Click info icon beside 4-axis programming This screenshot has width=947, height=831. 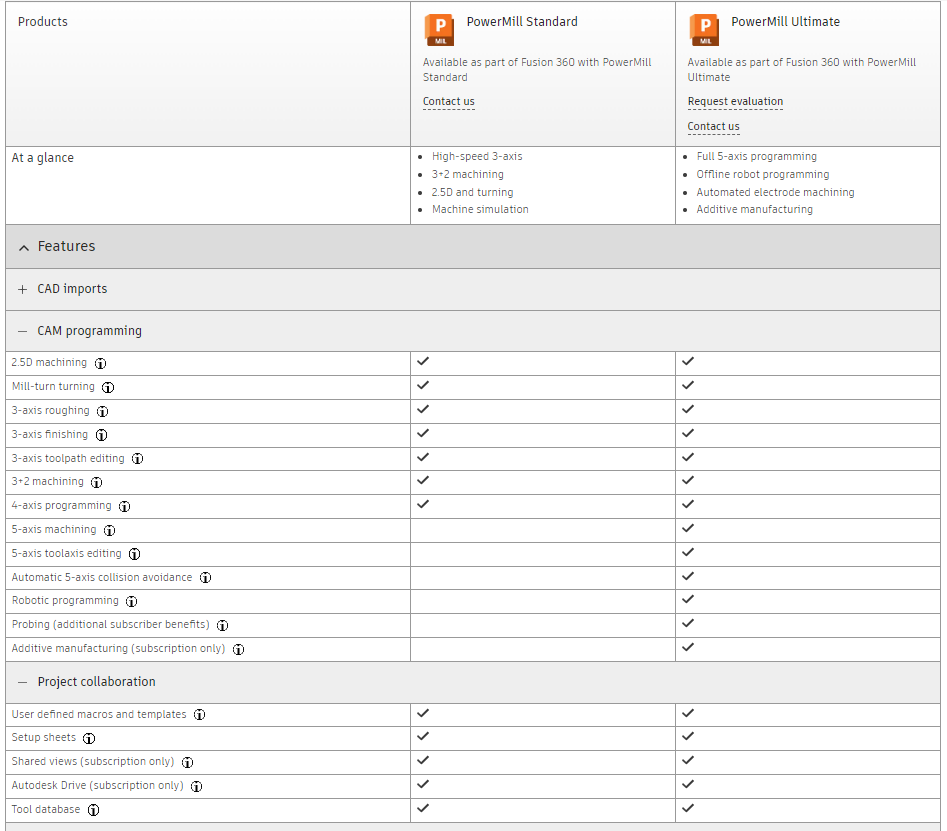point(124,506)
